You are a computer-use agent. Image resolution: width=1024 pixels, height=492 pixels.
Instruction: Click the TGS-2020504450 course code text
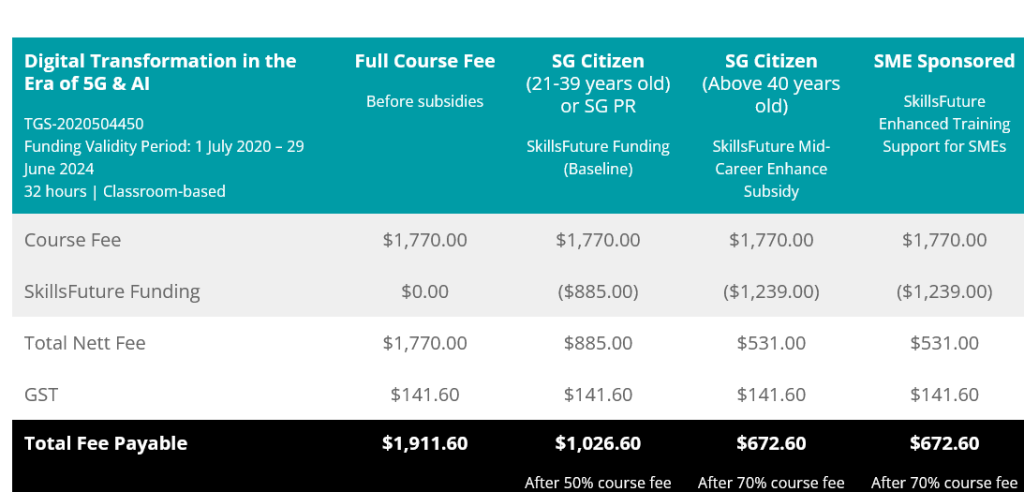point(84,123)
